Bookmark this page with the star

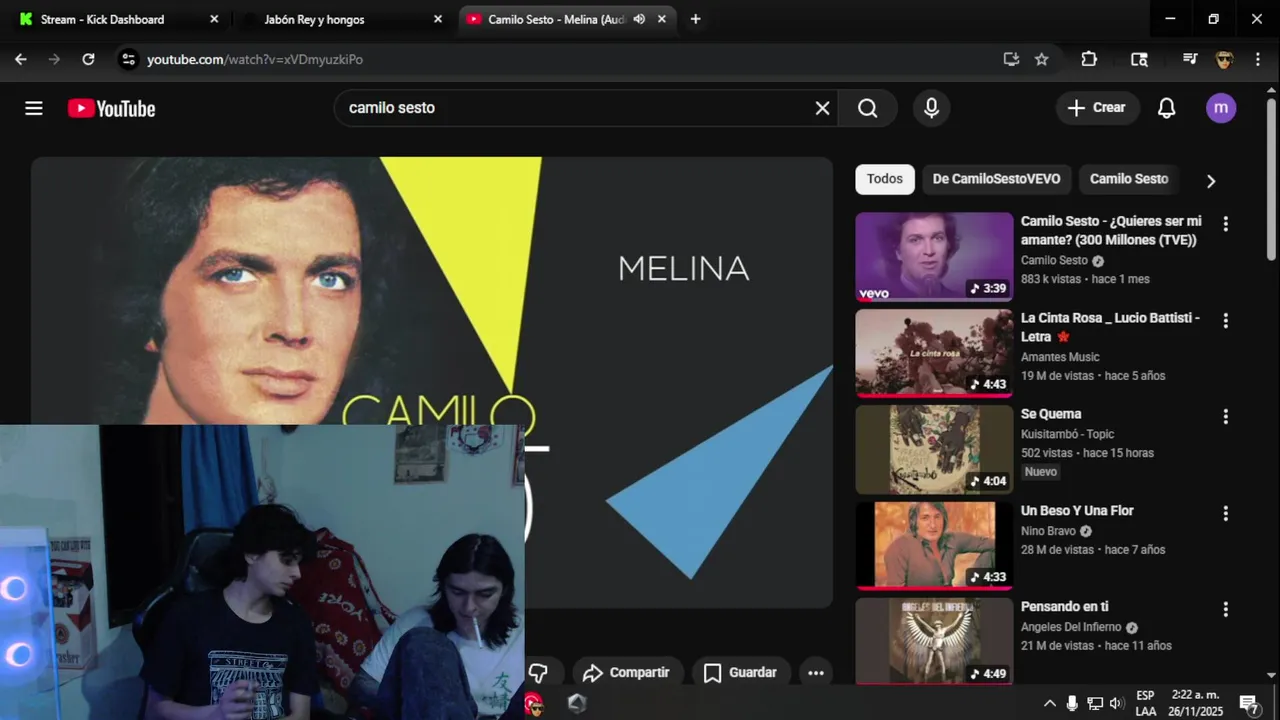pos(1041,59)
